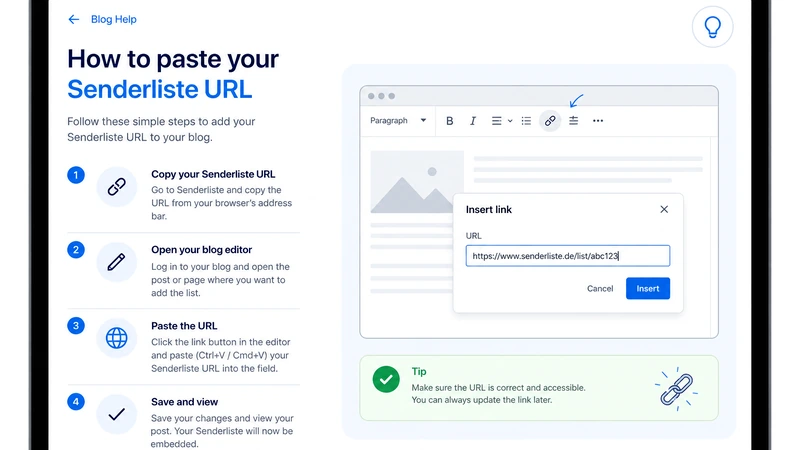This screenshot has width=800, height=450.
Task: Click the 'Insert link' dialog title
Action: click(488, 210)
